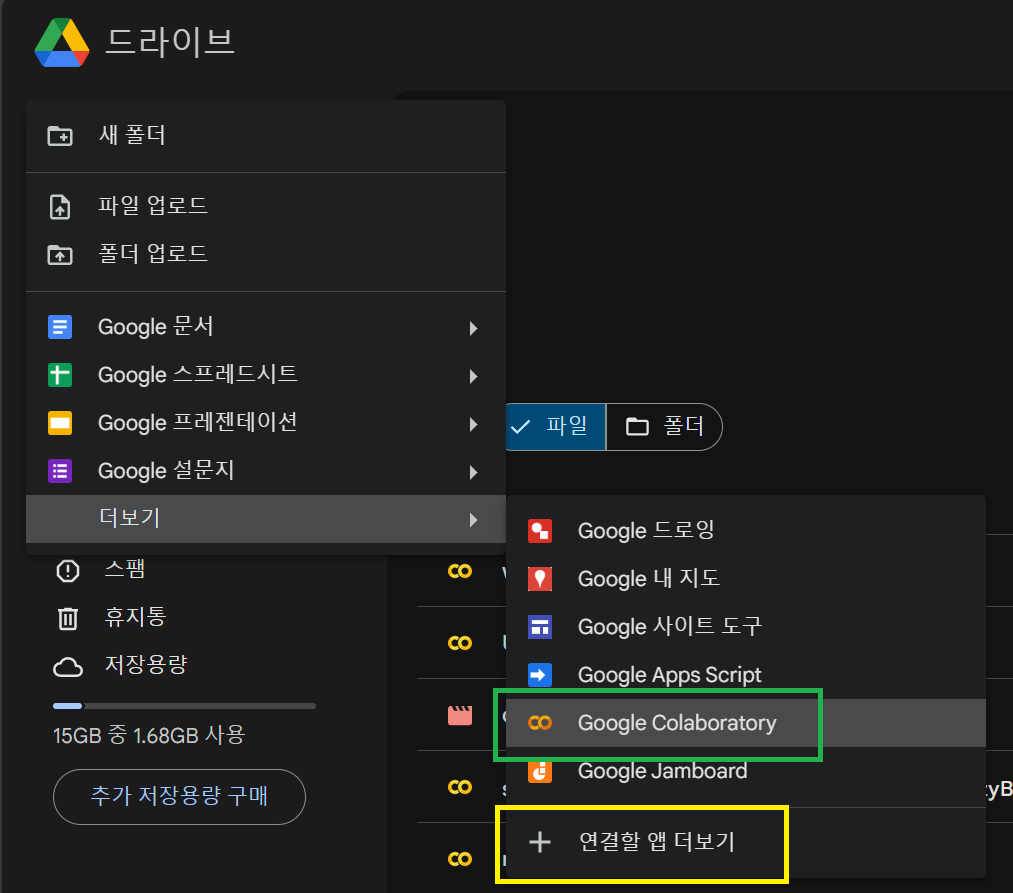The width and height of the screenshot is (1013, 893).
Task: Click the new folder icon
Action: [60, 136]
